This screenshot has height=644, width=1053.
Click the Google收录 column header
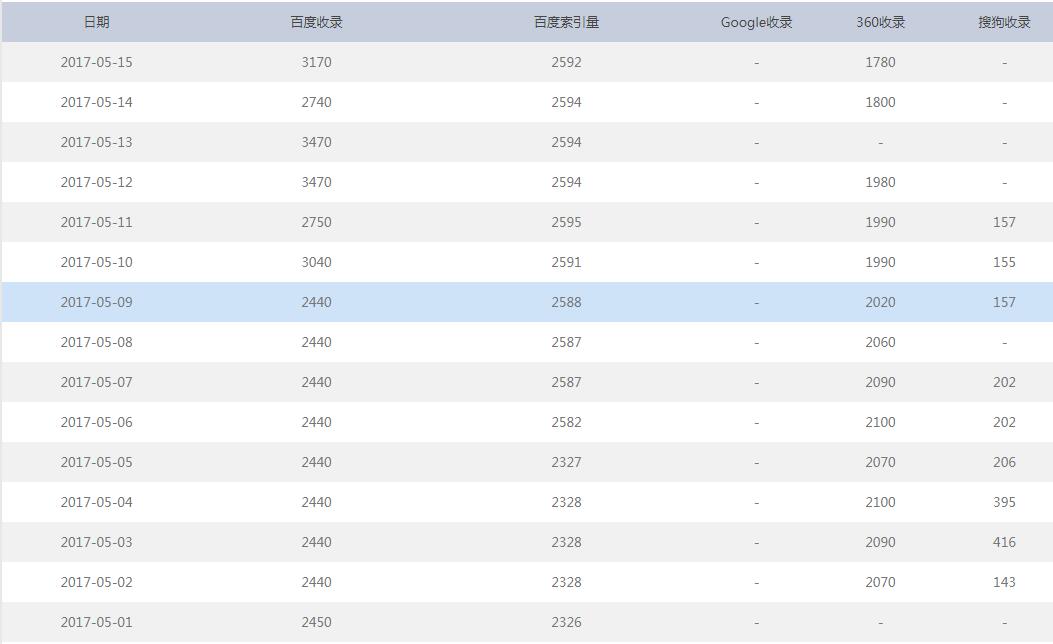coord(756,22)
